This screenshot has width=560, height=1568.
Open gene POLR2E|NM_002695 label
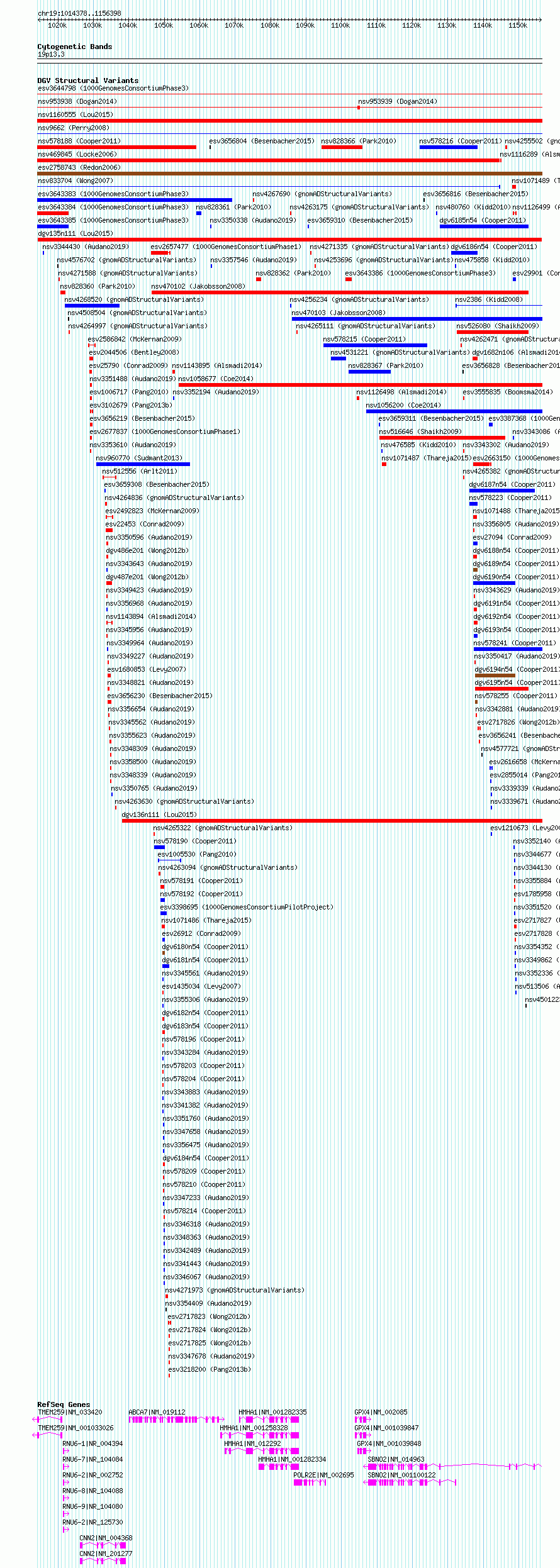pos(323,1475)
